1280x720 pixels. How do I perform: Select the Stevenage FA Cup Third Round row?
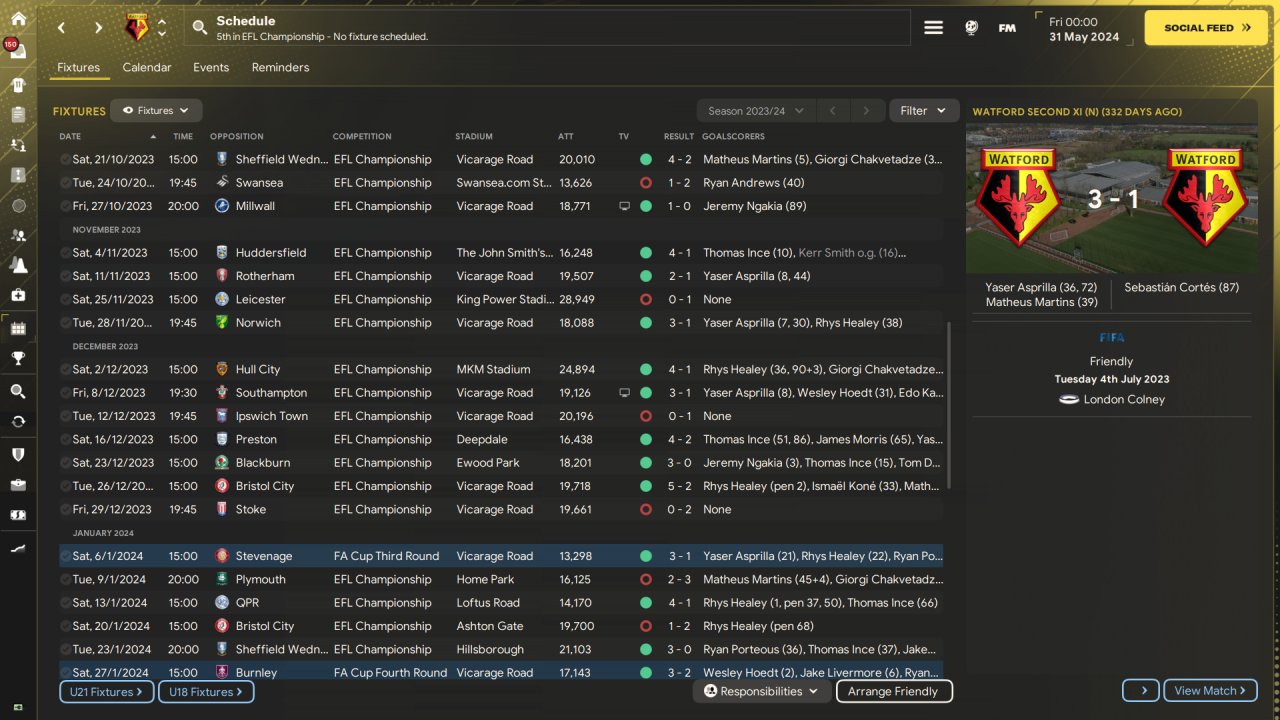click(x=501, y=556)
